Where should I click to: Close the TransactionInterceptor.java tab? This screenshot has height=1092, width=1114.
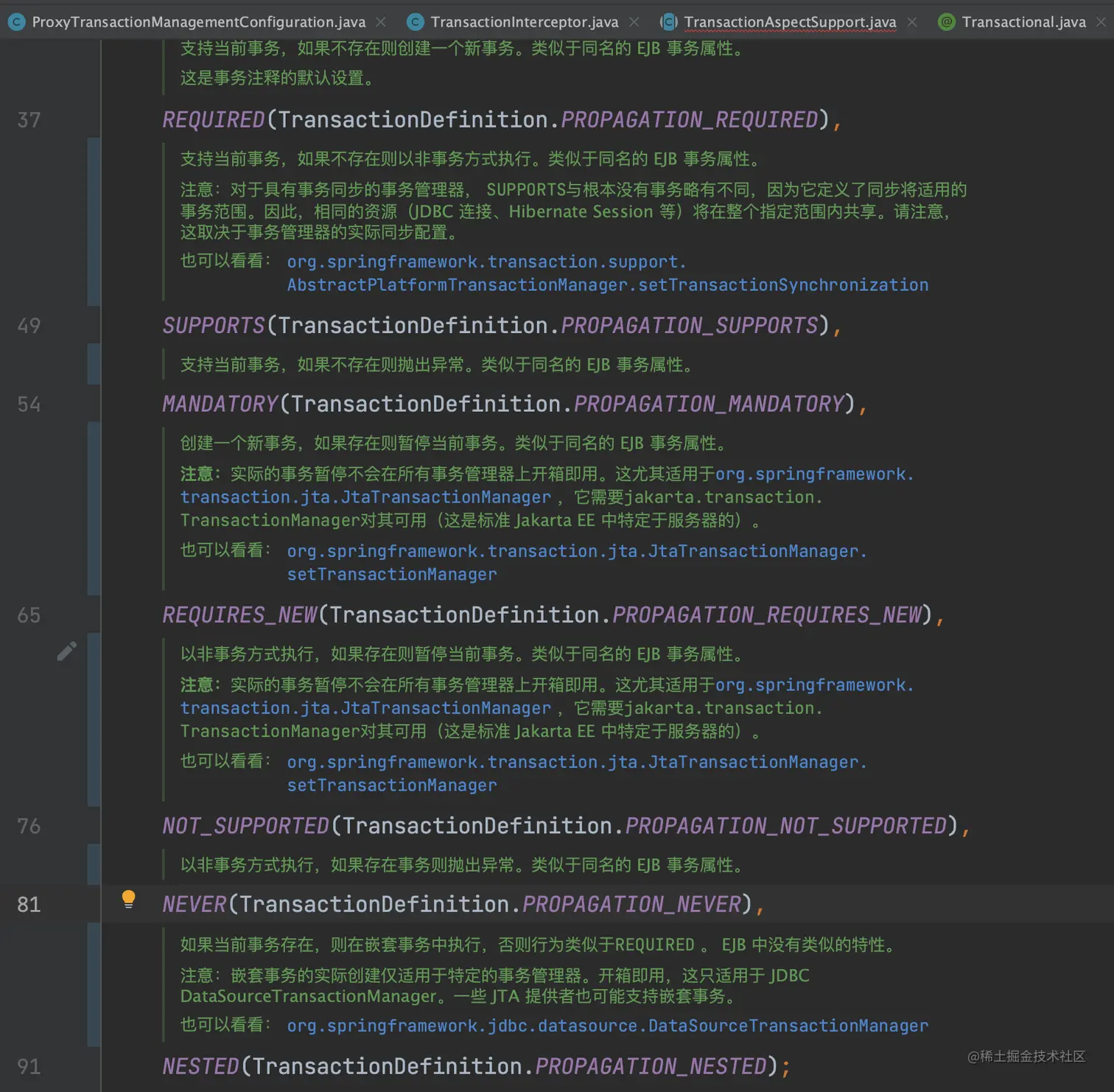(x=634, y=22)
